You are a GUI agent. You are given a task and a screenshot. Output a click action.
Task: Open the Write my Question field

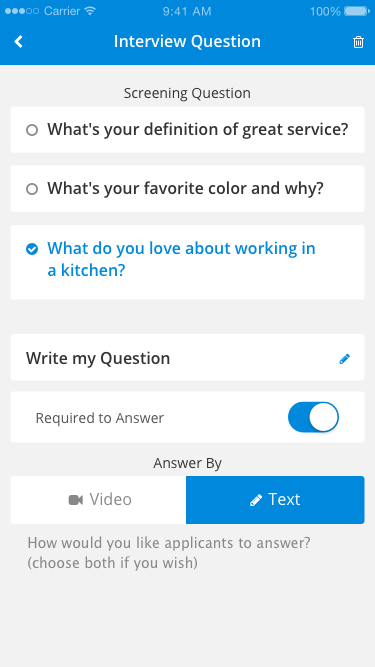188,357
